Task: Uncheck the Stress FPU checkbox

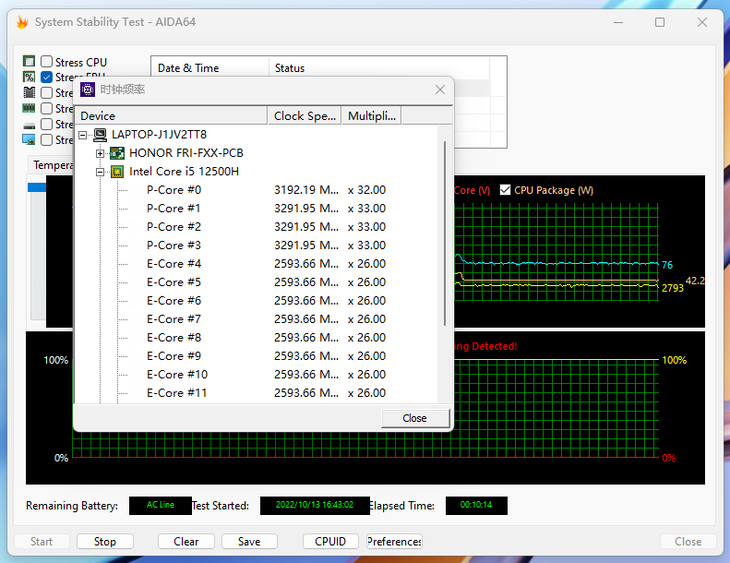Action: click(x=47, y=77)
